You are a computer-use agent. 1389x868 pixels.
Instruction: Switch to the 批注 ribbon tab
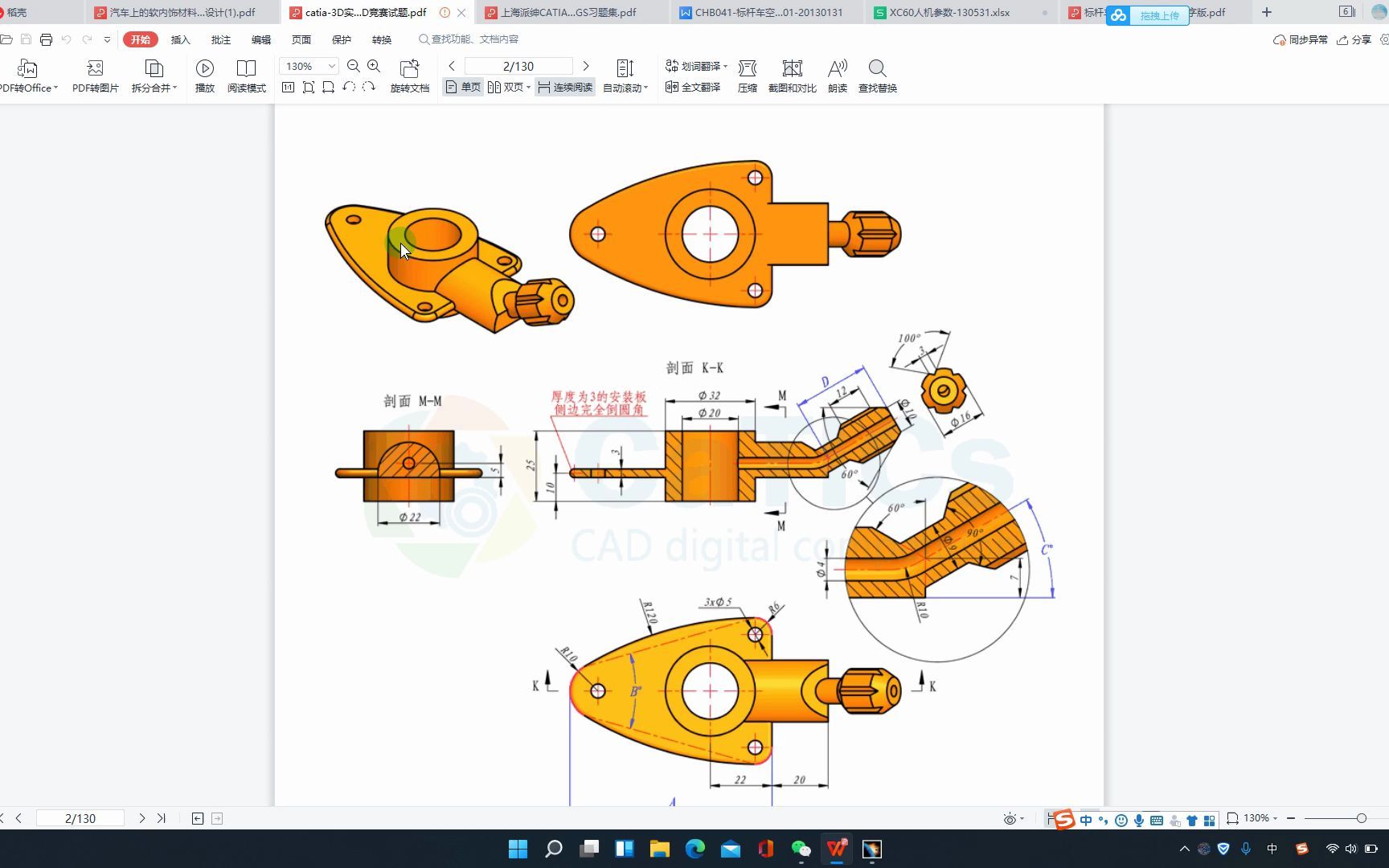tap(220, 39)
